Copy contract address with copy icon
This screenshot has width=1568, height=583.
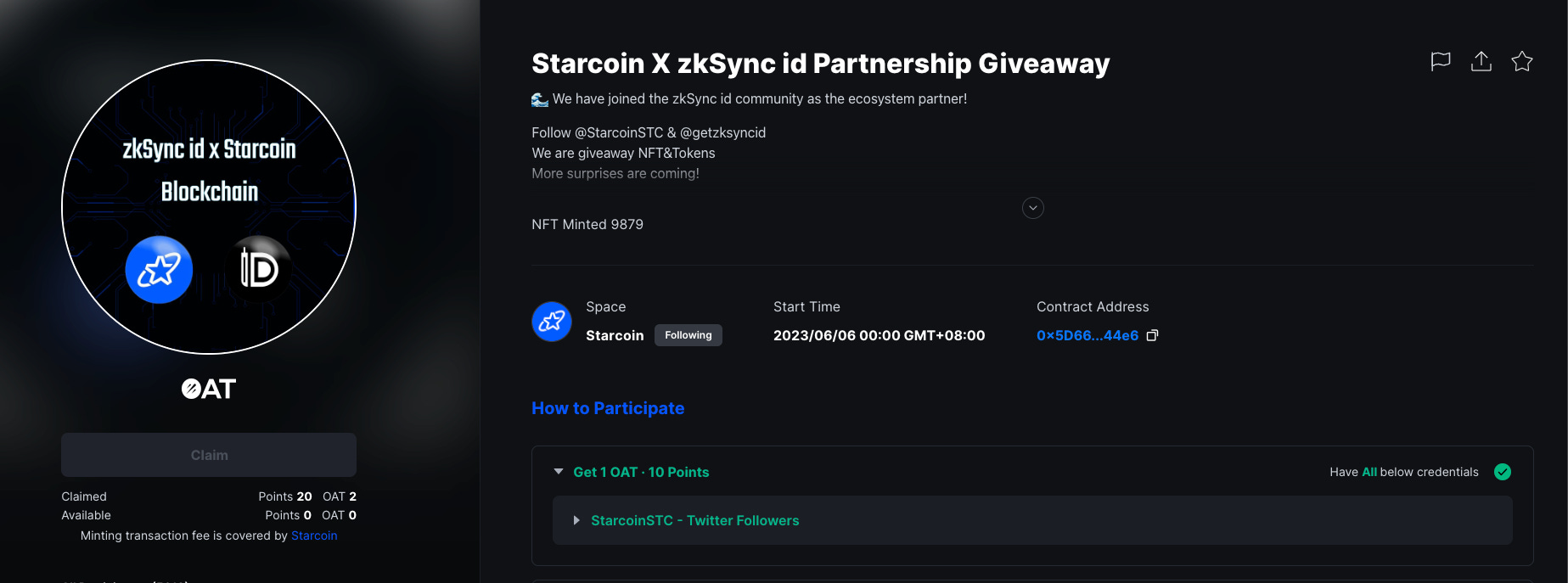(1153, 335)
